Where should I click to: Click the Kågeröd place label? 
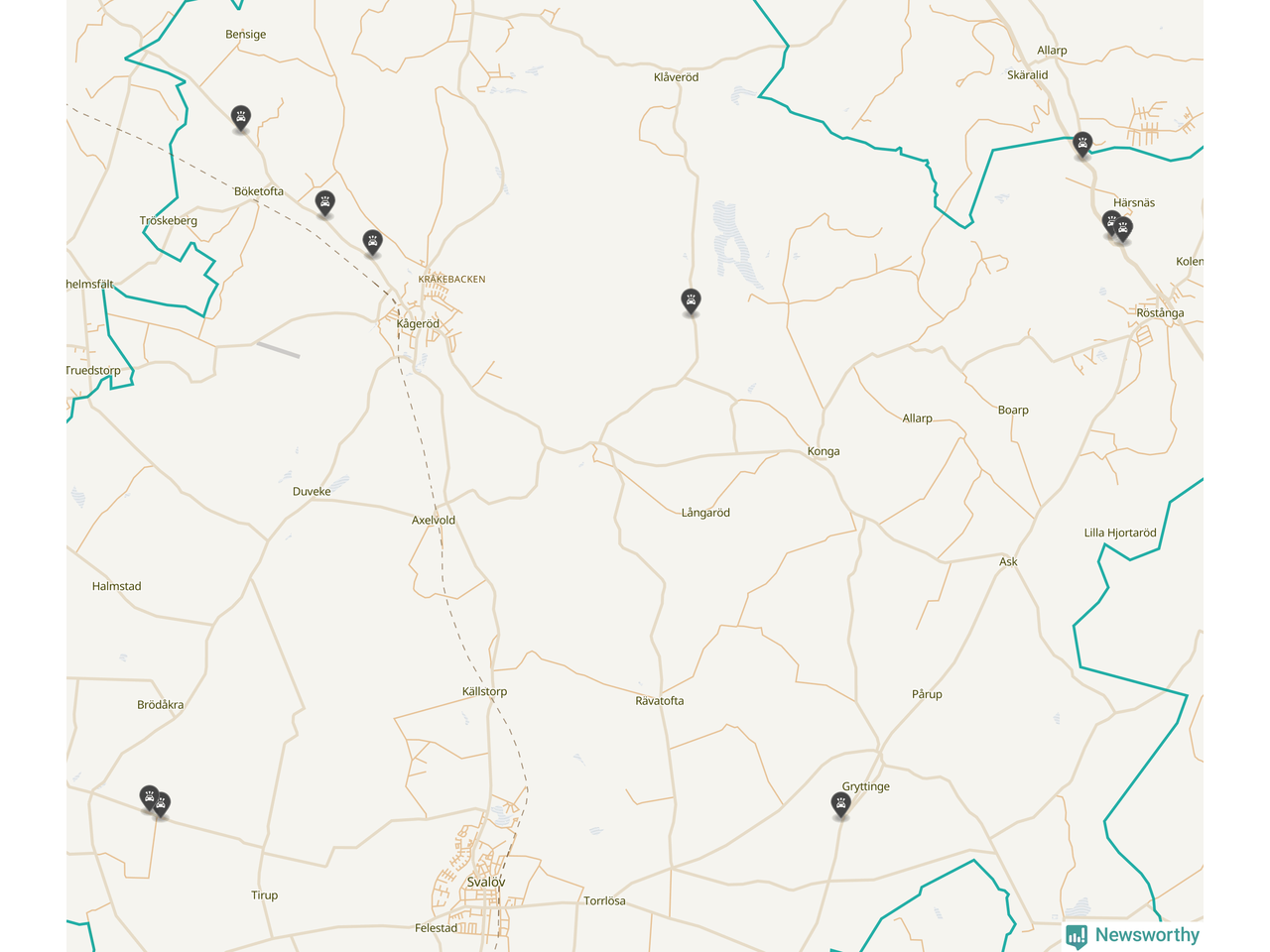(418, 324)
